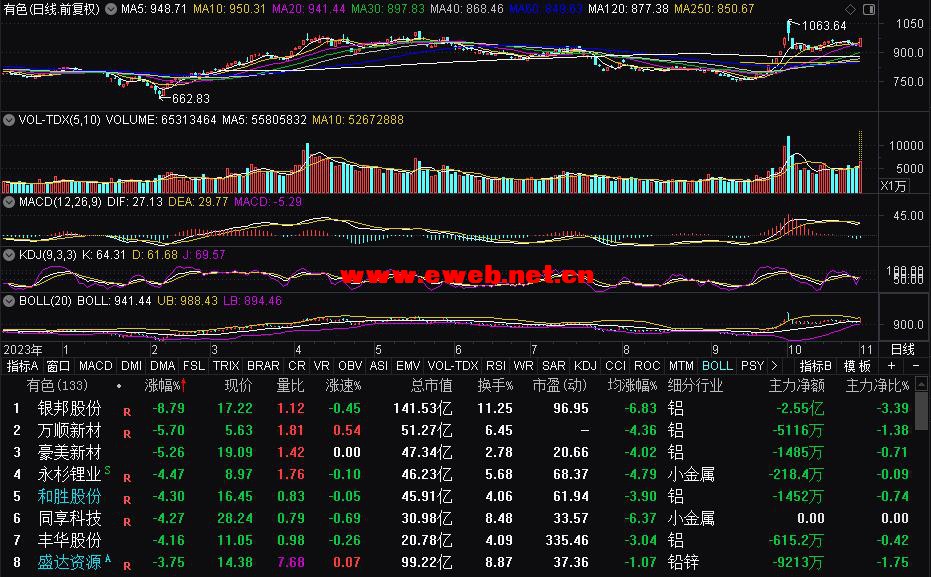The image size is (931, 577).
Task: Toggle the side panel layout icon
Action: [869, 9]
